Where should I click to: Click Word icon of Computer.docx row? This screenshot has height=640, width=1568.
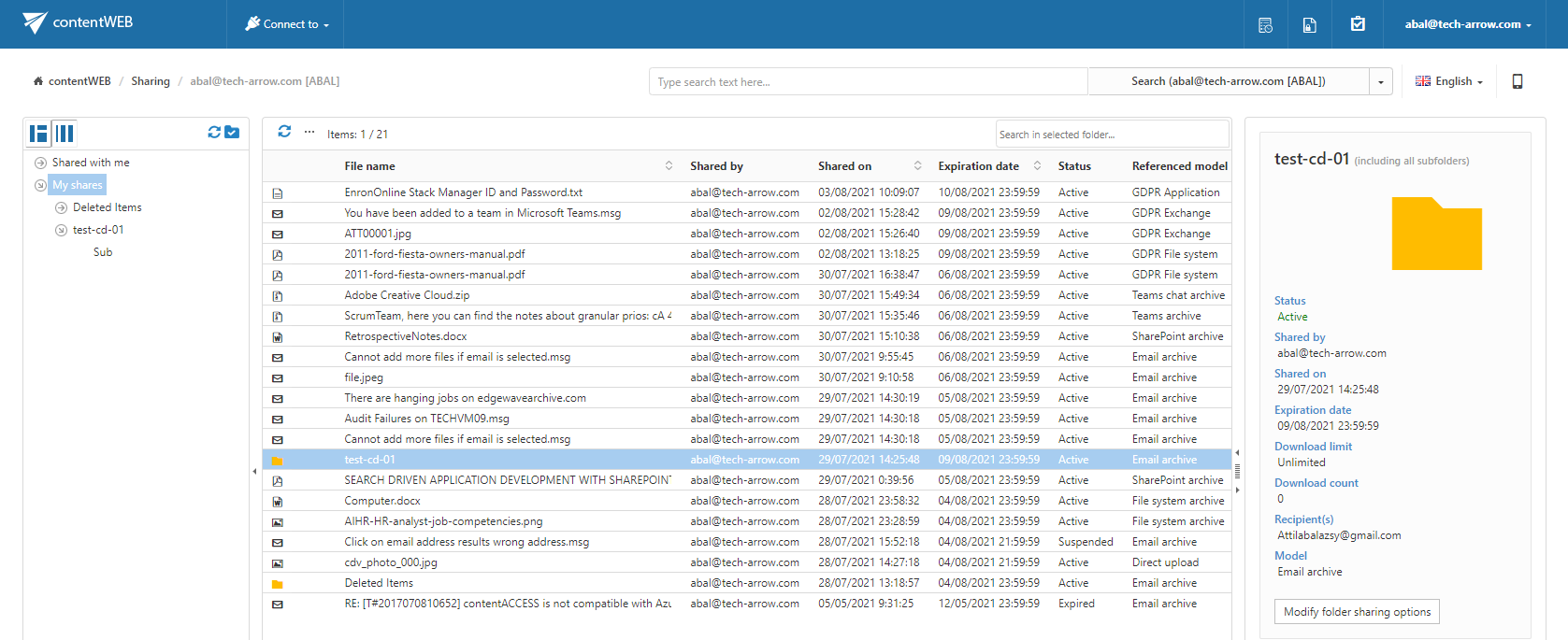tap(278, 502)
